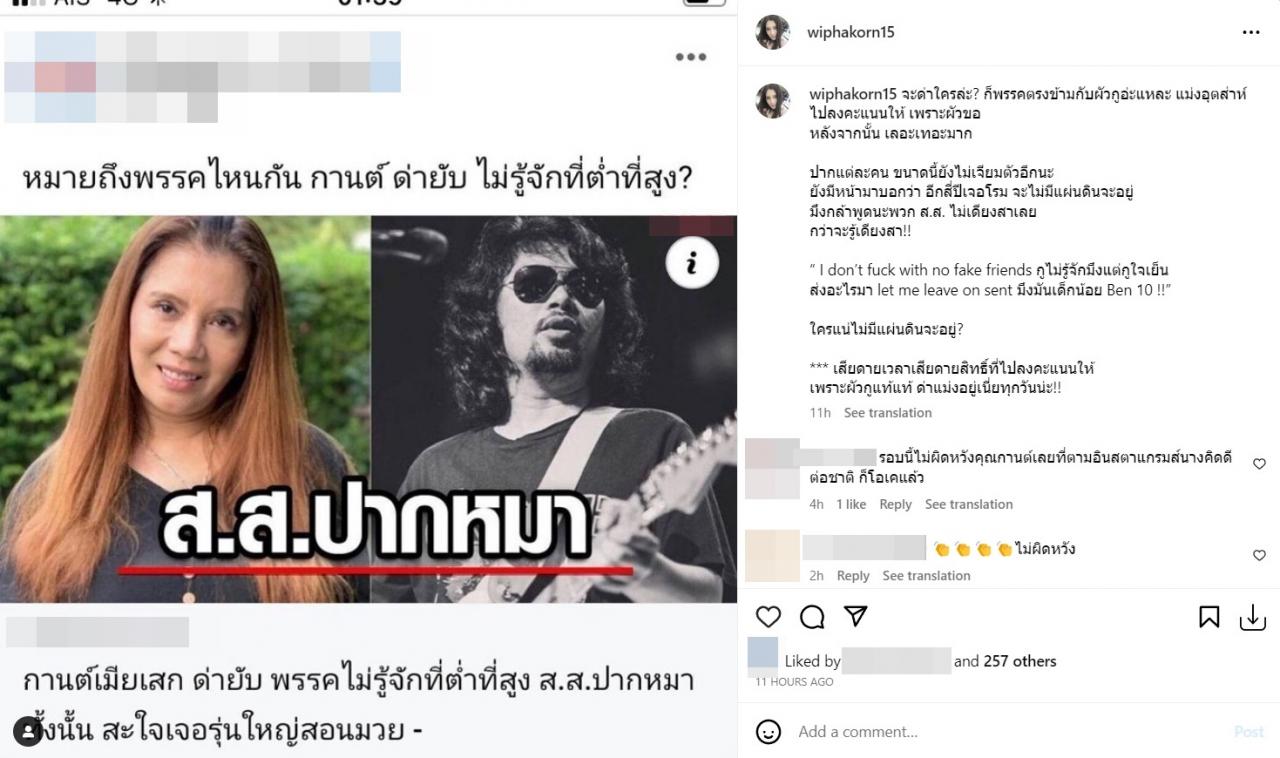Click the tagged-people icon on photo
Screen dimensions: 1280x758
pyautogui.click(x=27, y=732)
